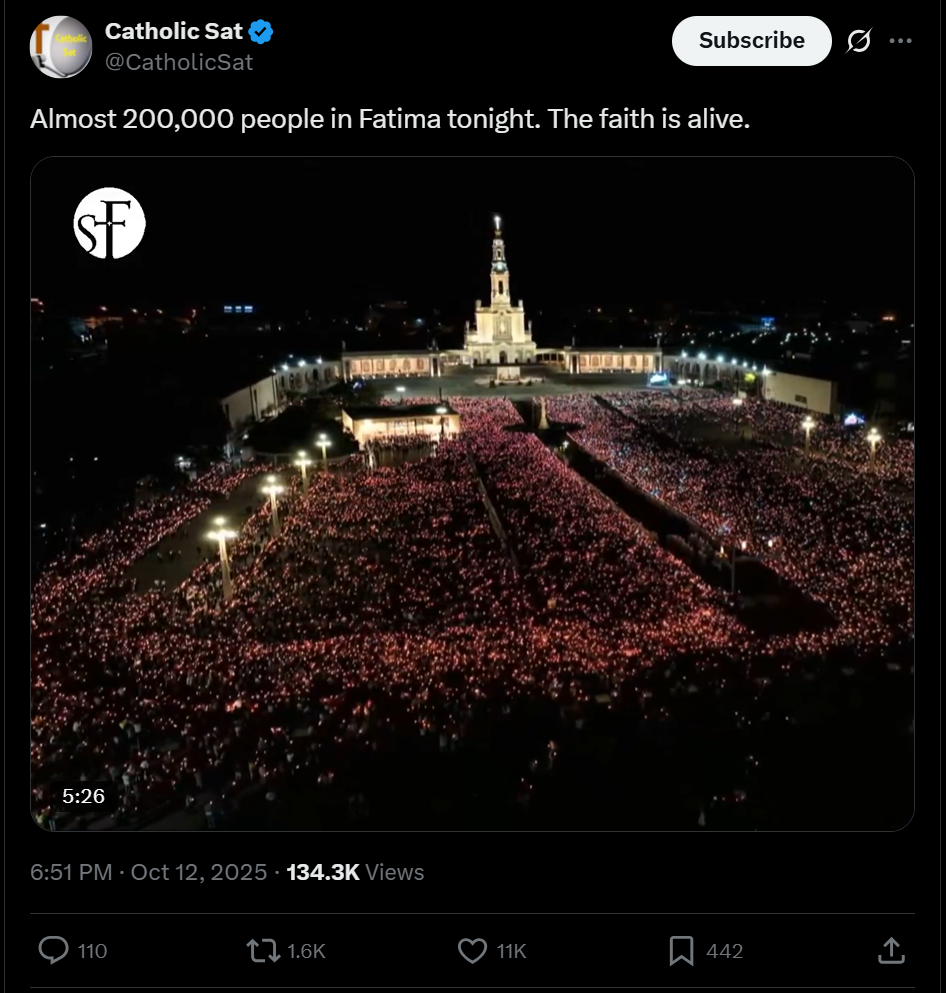This screenshot has height=993, width=946.
Task: Click the 5:26 video duration badge
Action: point(83,796)
